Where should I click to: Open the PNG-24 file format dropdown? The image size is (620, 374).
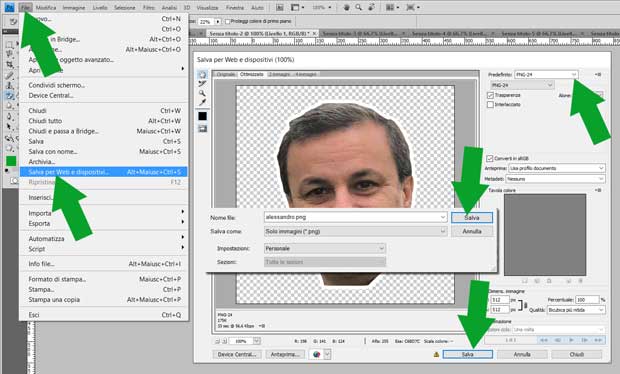pos(522,85)
